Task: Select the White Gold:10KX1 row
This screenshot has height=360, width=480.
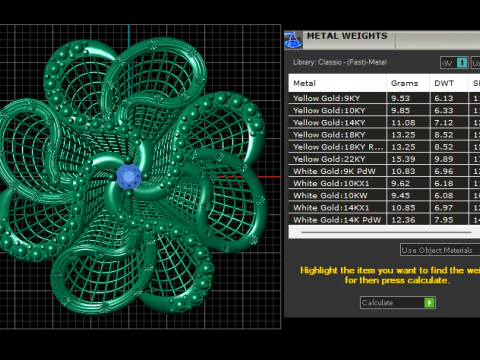Action: pos(384,183)
